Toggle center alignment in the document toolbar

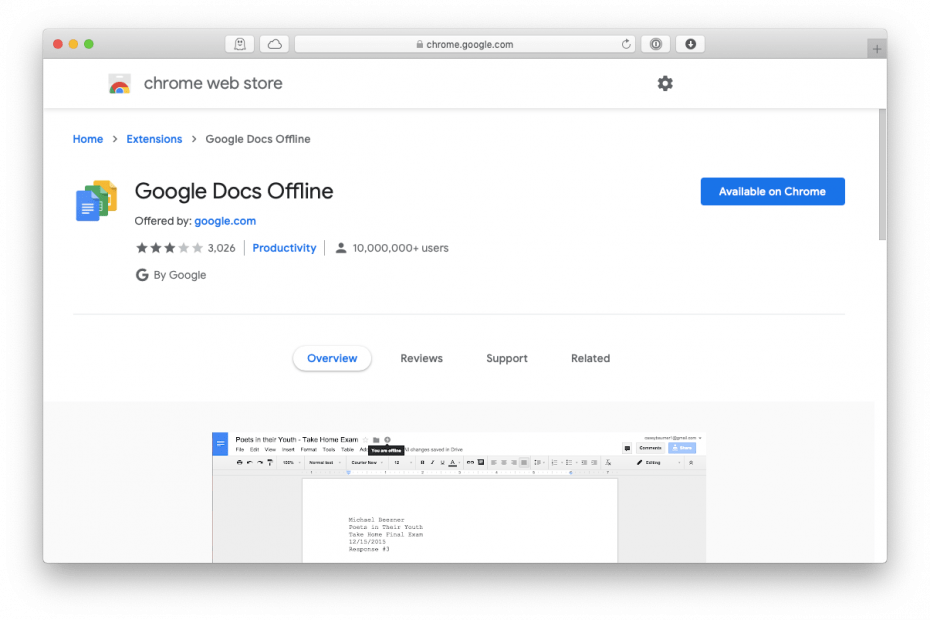click(504, 462)
